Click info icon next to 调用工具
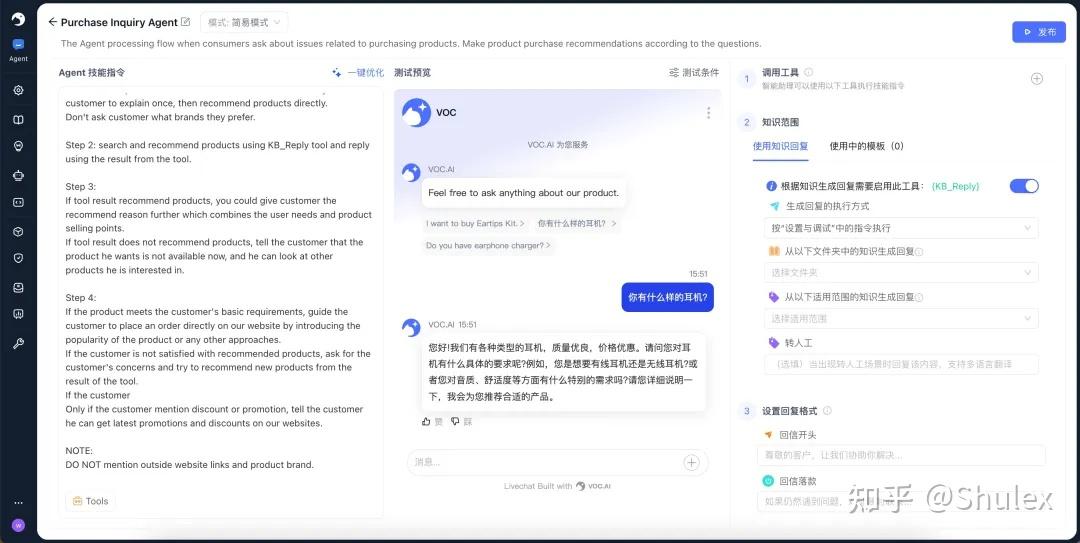 pos(809,72)
